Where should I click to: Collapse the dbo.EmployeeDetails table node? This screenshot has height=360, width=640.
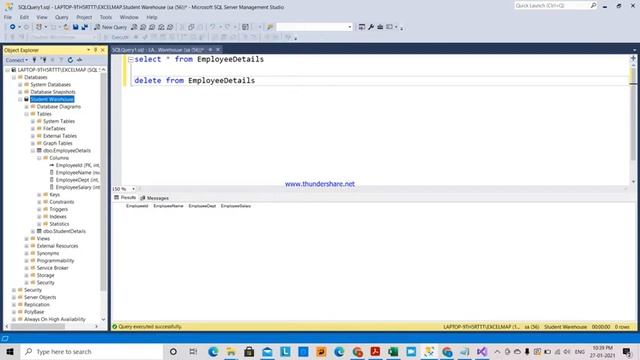pos(33,151)
